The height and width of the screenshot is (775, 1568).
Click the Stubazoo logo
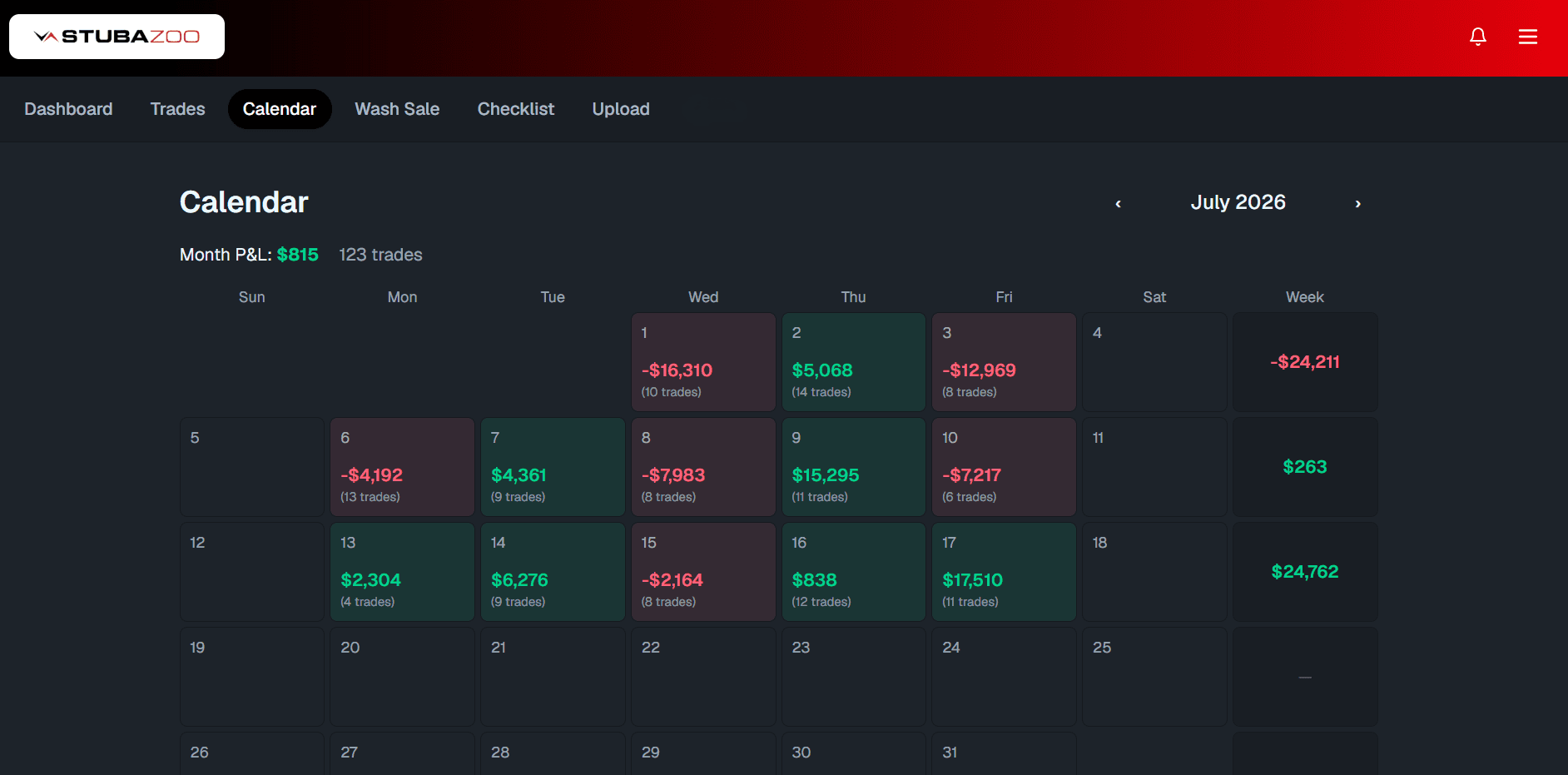[117, 37]
